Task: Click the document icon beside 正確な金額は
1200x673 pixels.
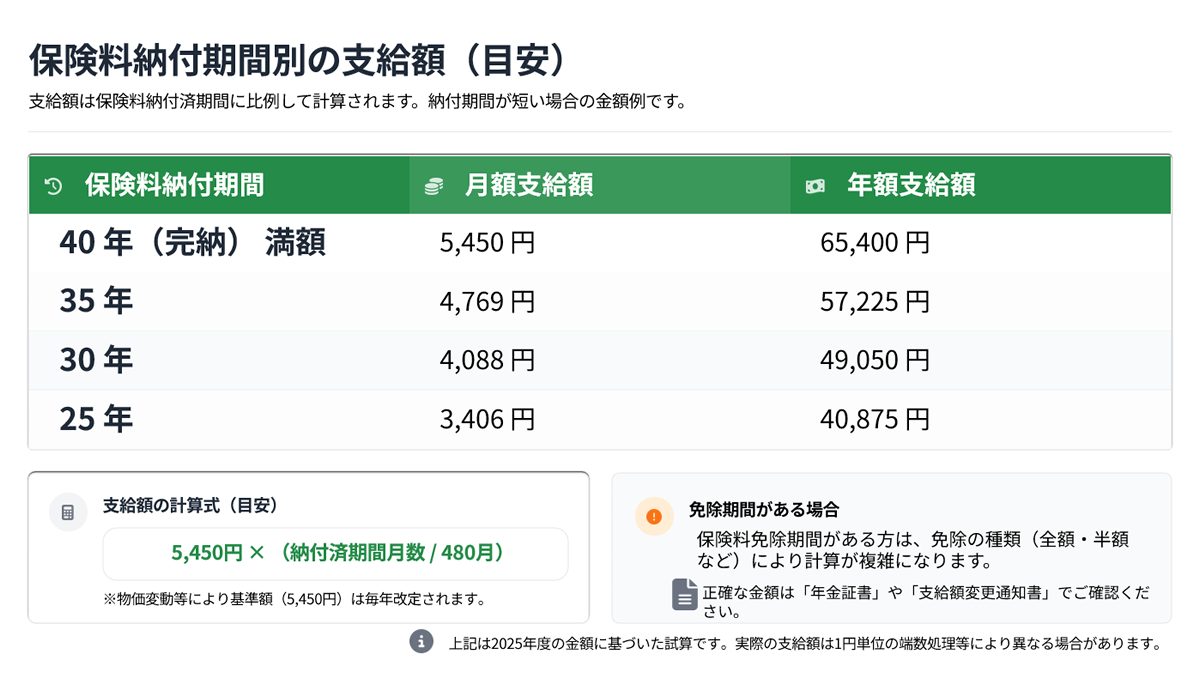Action: click(x=684, y=594)
